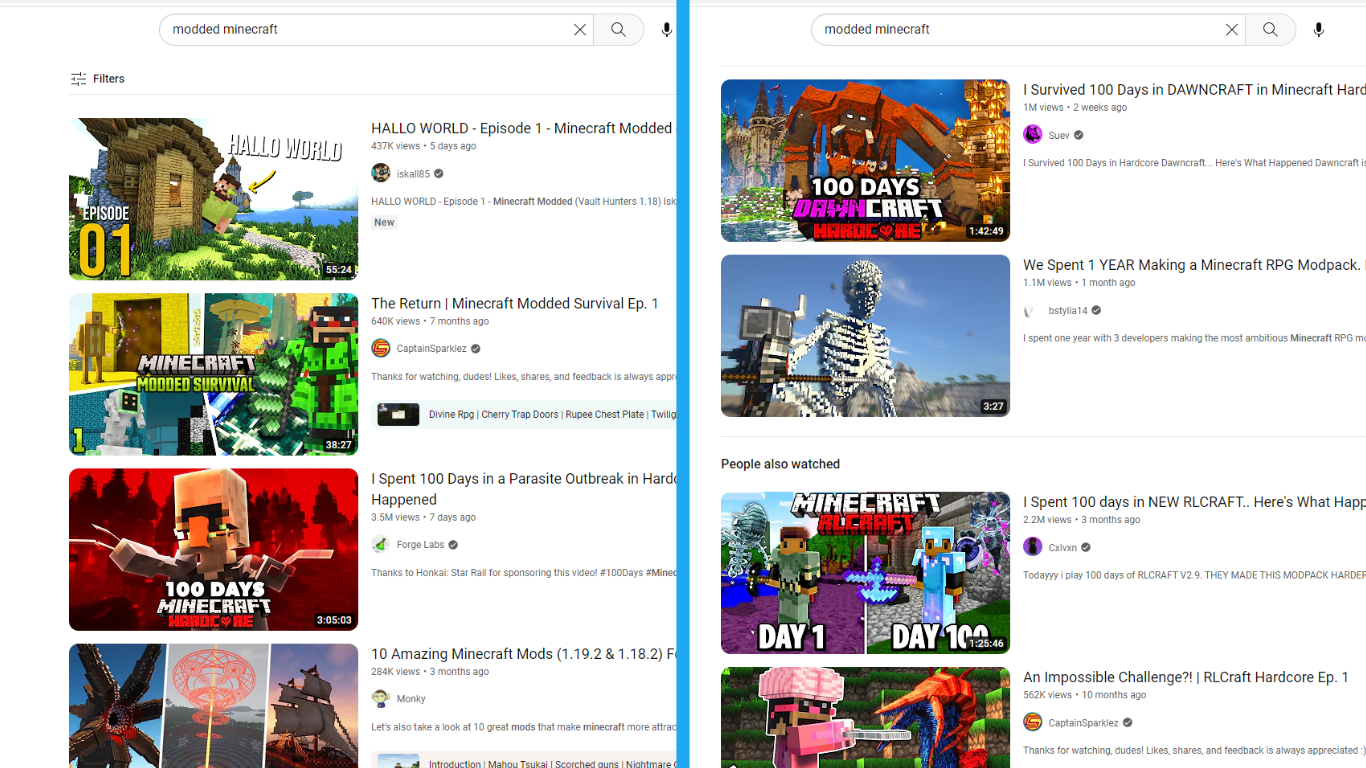
Task: Click verified badge next to Forge Labs
Action: pyautogui.click(x=453, y=545)
